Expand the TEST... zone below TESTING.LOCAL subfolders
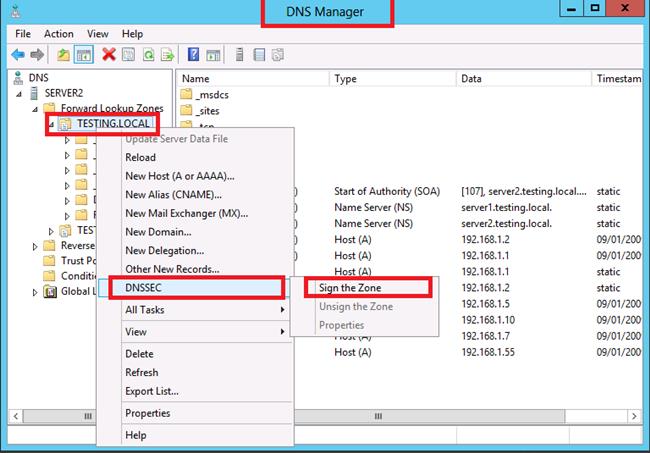This screenshot has width=650, height=453. [51, 231]
